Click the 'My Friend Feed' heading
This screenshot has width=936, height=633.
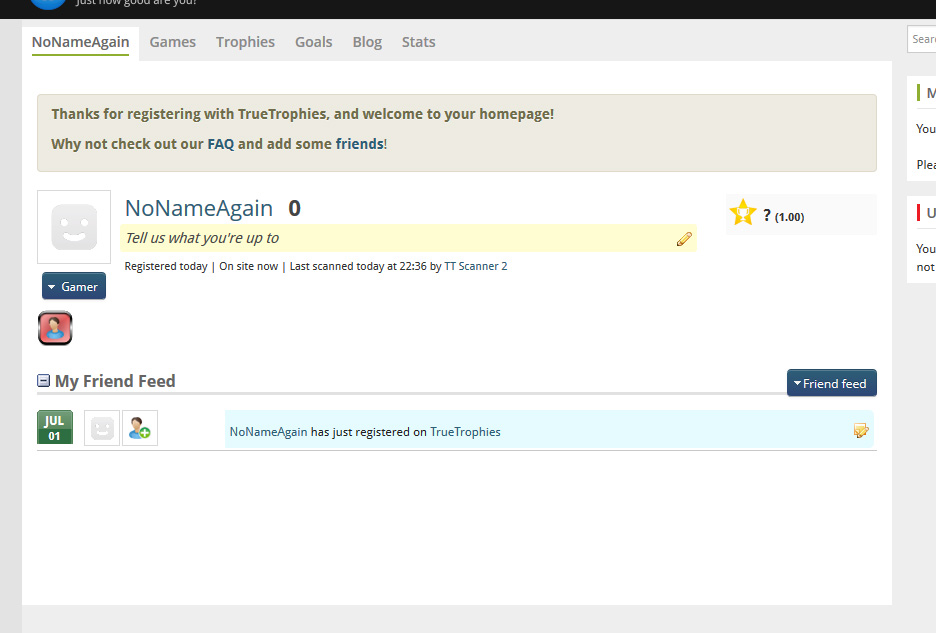(x=115, y=381)
